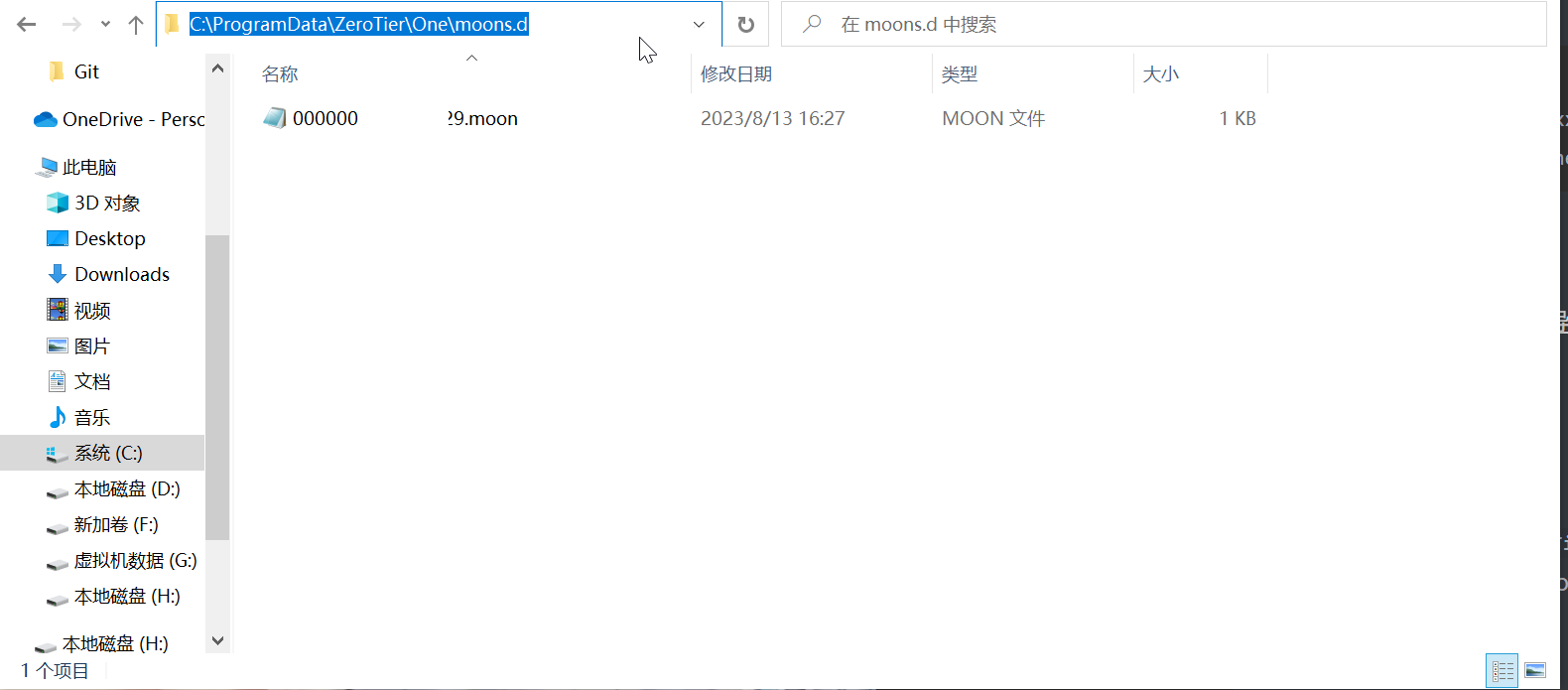The height and width of the screenshot is (690, 1568).
Task: Sort files by 修改日期 column
Action: tap(736, 74)
